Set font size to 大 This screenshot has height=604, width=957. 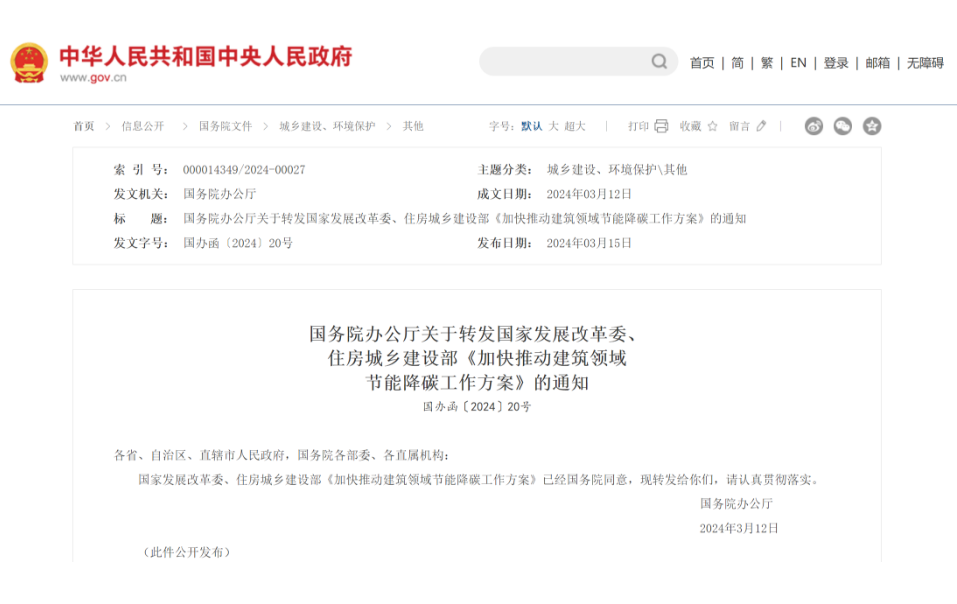tap(553, 126)
